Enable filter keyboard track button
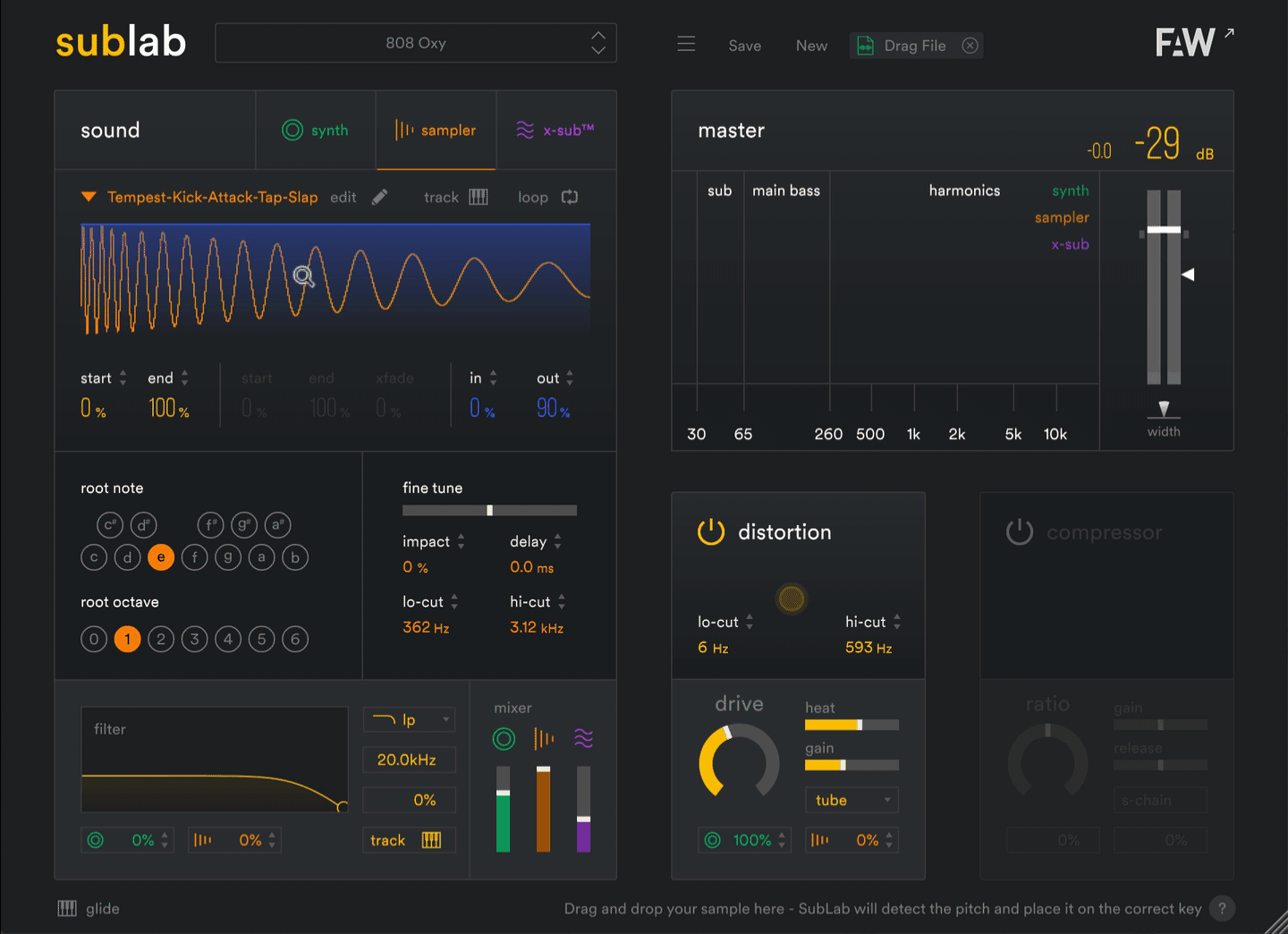This screenshot has height=934, width=1288. [x=409, y=840]
